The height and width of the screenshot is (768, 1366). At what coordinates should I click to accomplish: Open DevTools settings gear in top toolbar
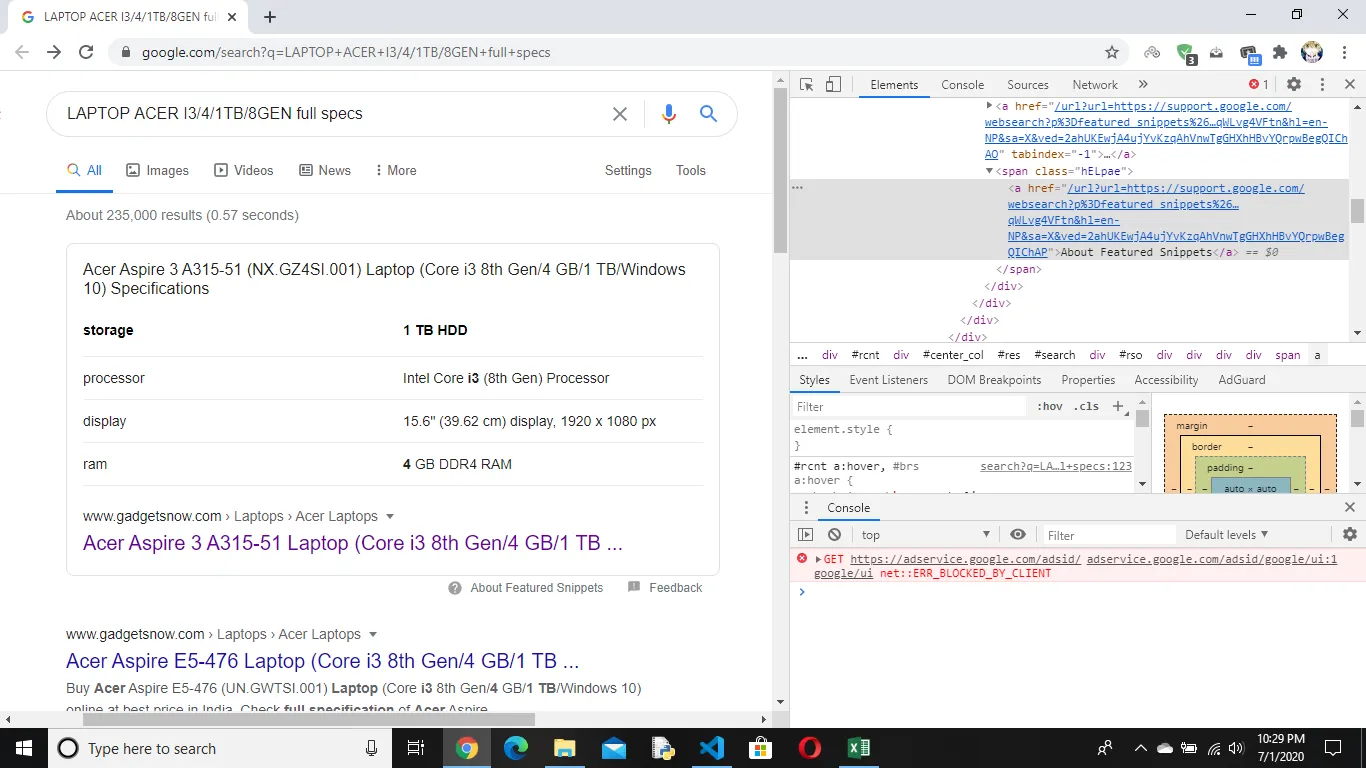click(1294, 85)
